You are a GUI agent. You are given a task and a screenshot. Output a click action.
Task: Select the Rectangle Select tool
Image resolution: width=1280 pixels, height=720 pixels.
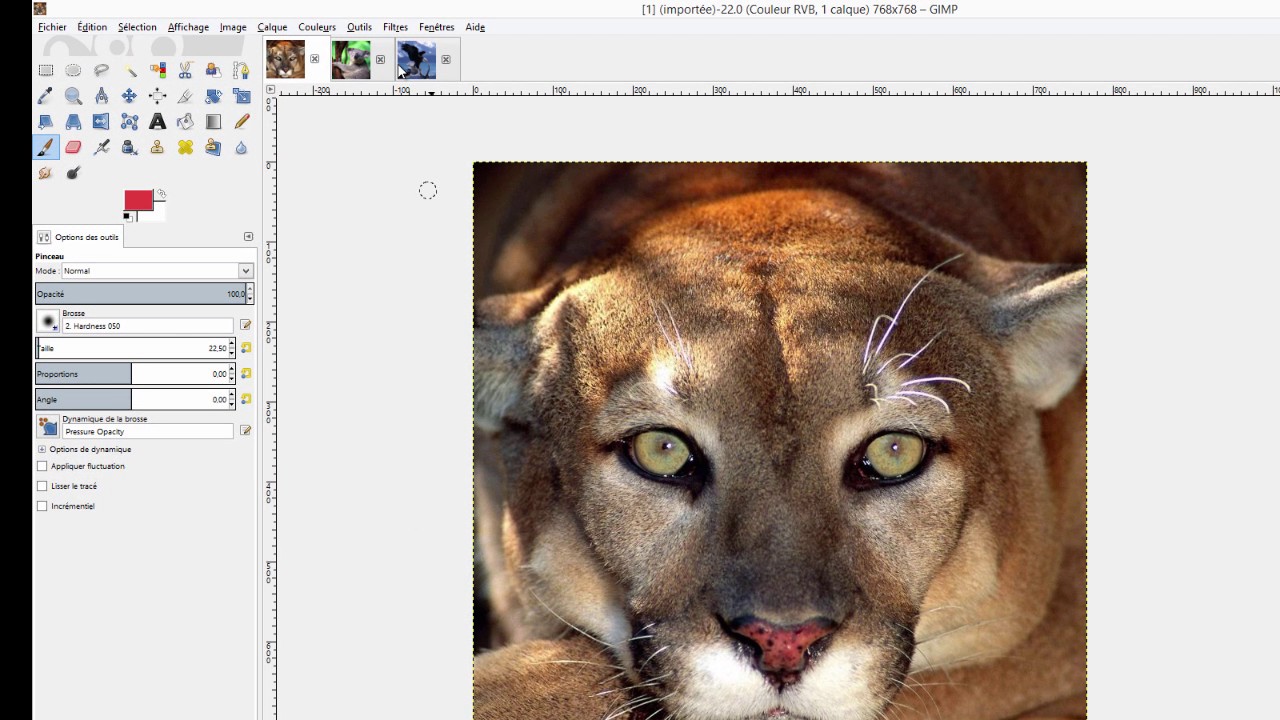(x=45, y=70)
